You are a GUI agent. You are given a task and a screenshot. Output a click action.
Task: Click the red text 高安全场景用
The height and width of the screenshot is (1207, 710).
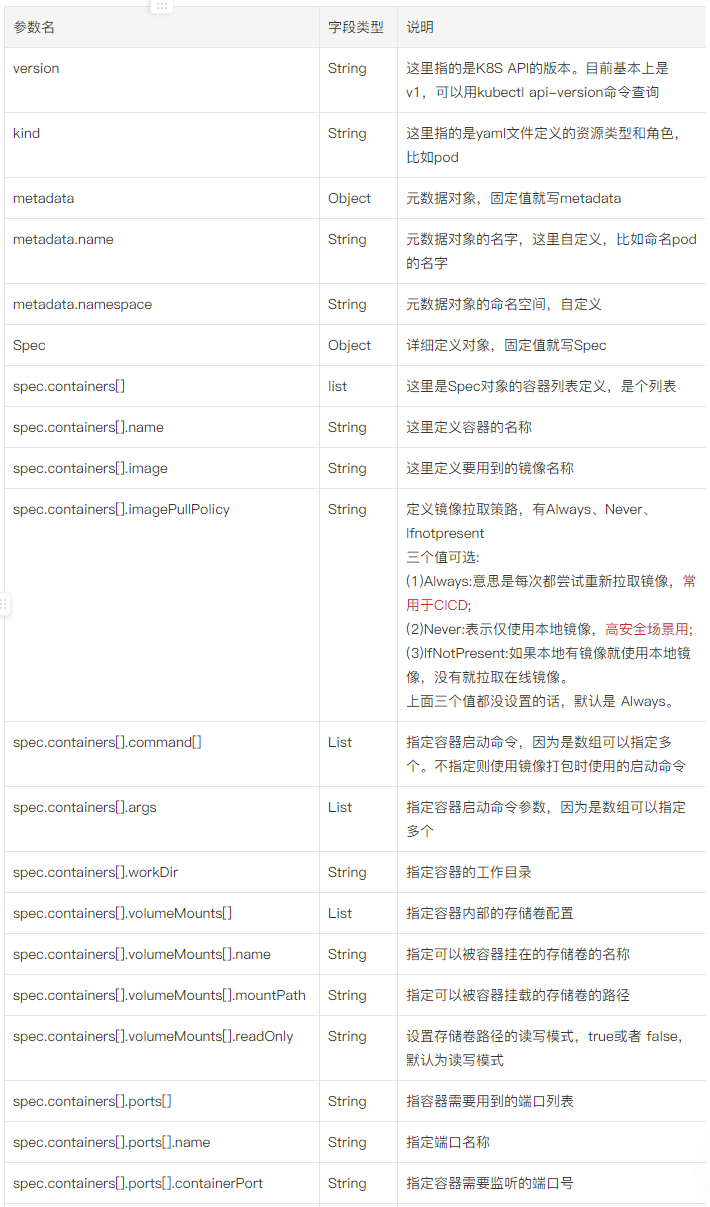point(647,629)
